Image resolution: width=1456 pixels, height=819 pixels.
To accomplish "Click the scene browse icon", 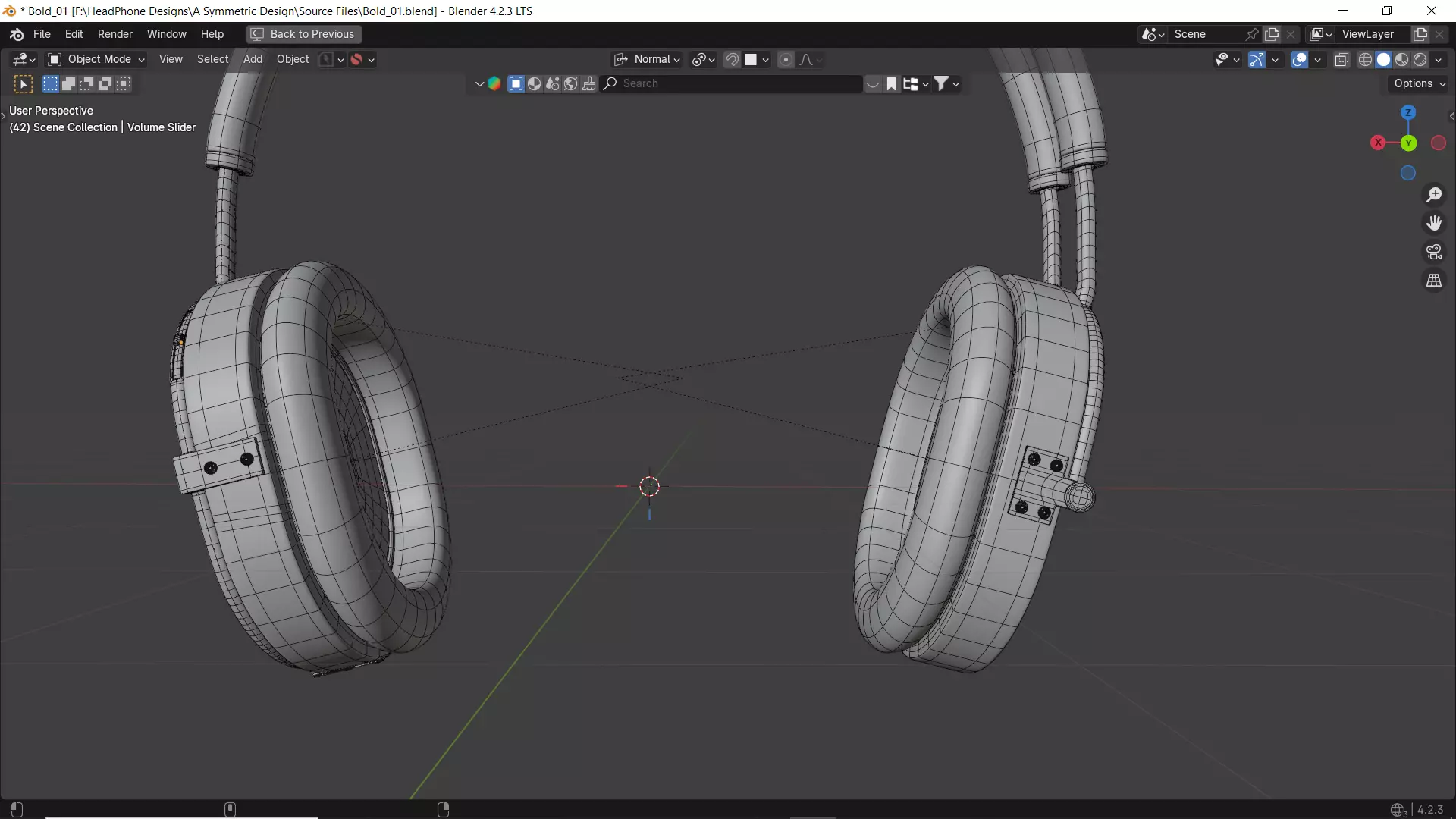I will click(1153, 34).
